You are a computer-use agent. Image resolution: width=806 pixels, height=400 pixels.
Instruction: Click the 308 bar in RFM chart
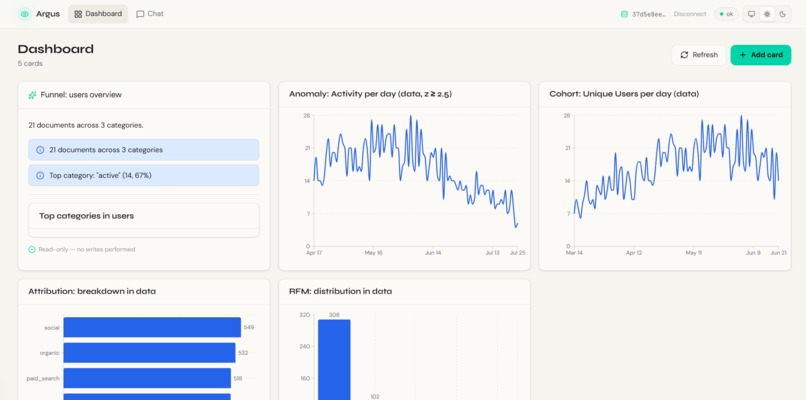(x=334, y=360)
